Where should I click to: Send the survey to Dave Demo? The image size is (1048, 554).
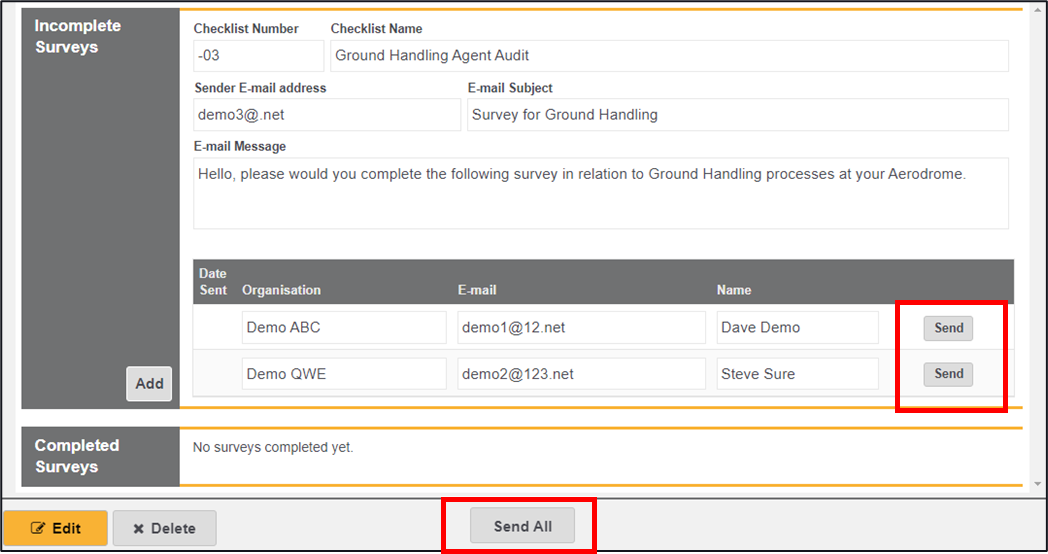pos(947,328)
